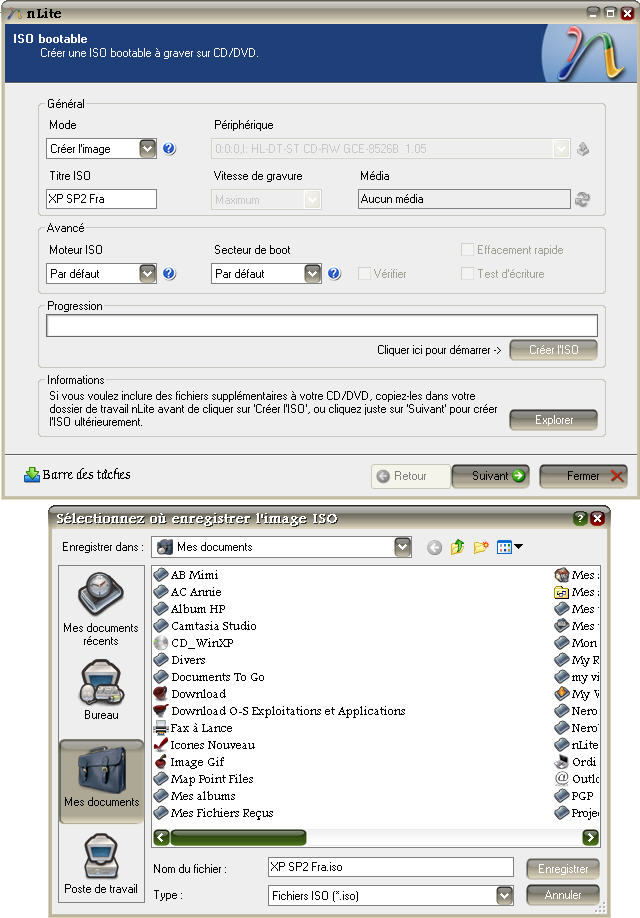Click the Mode help question mark icon

[x=169, y=149]
